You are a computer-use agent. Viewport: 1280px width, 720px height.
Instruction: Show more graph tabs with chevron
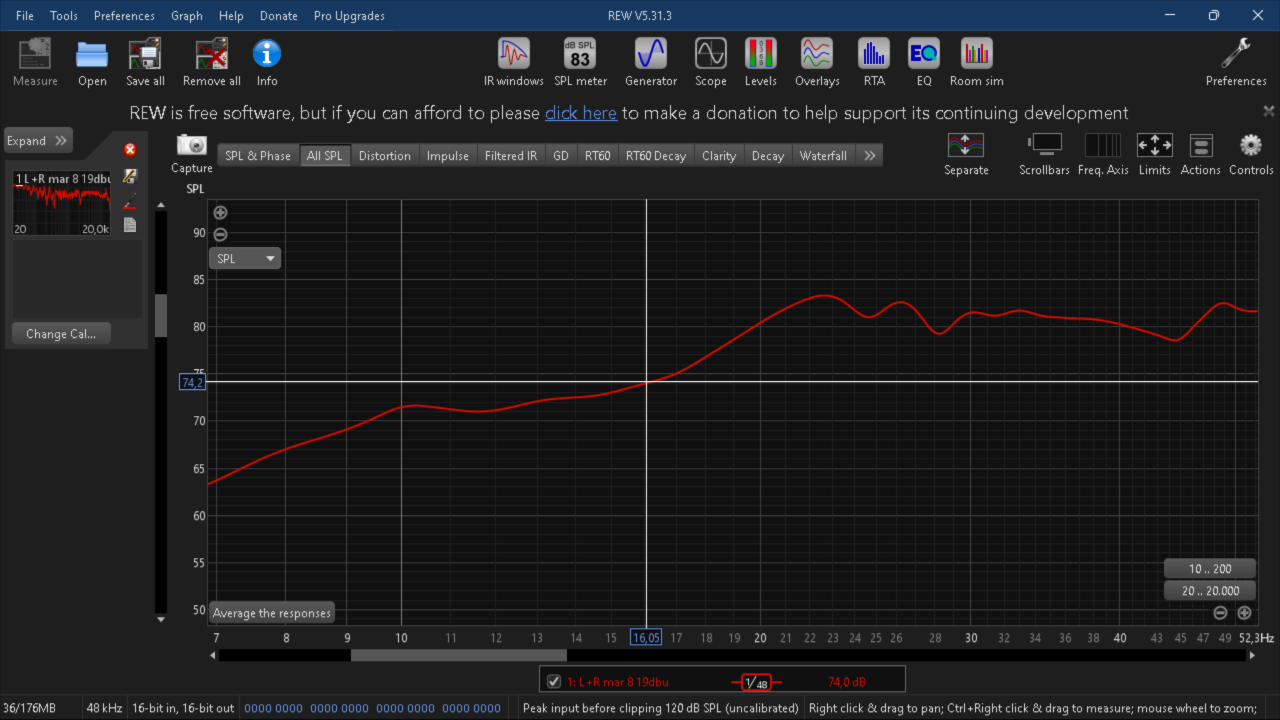point(870,155)
